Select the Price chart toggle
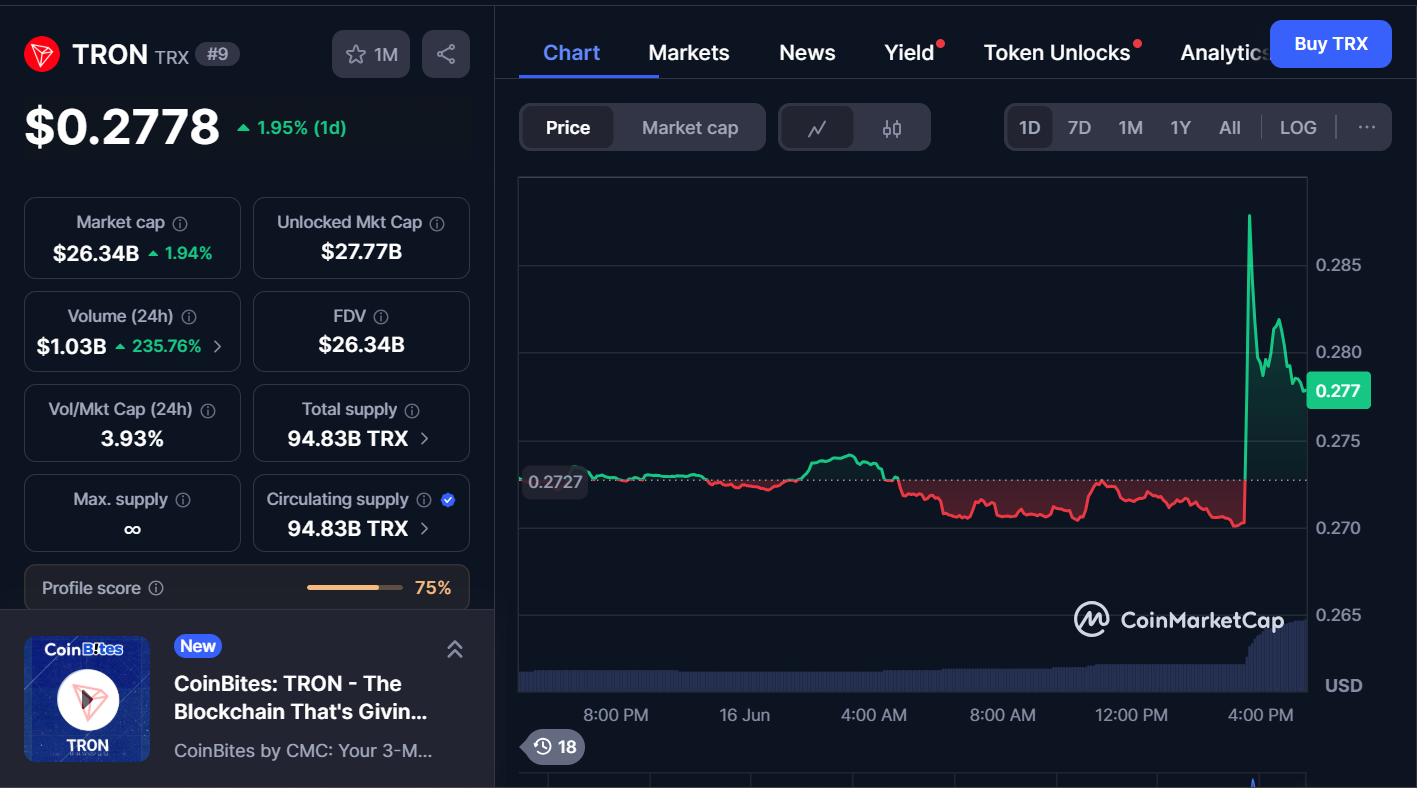 568,128
